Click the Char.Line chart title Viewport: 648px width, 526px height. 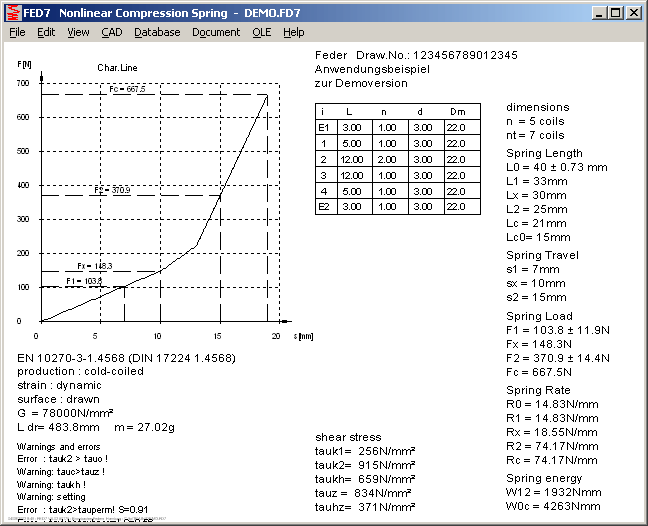pyautogui.click(x=116, y=68)
